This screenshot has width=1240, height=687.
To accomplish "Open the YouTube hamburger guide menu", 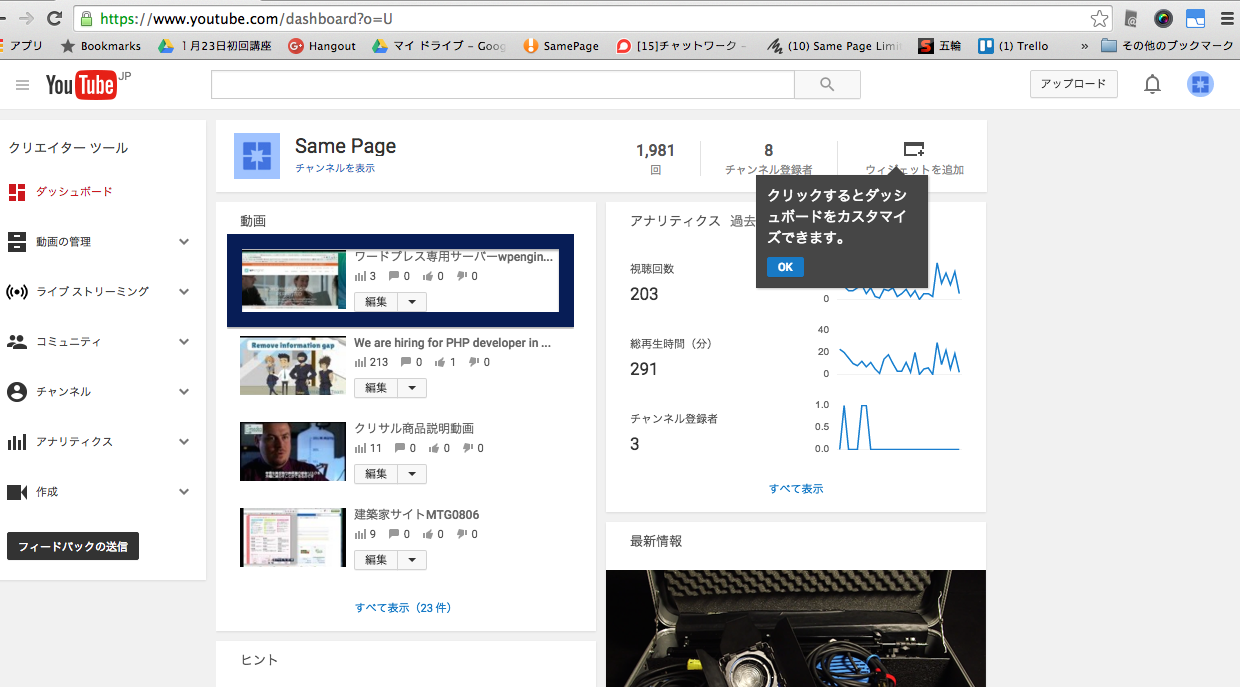I will (22, 85).
